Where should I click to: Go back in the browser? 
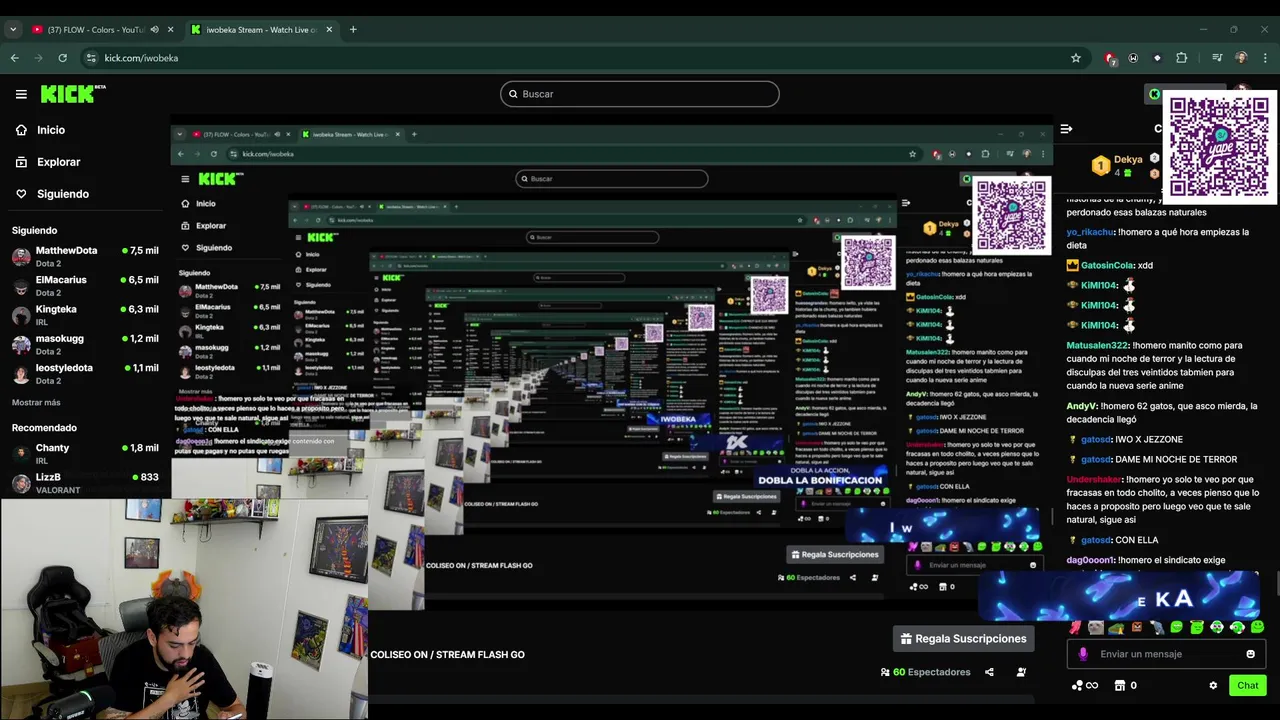[x=15, y=58]
